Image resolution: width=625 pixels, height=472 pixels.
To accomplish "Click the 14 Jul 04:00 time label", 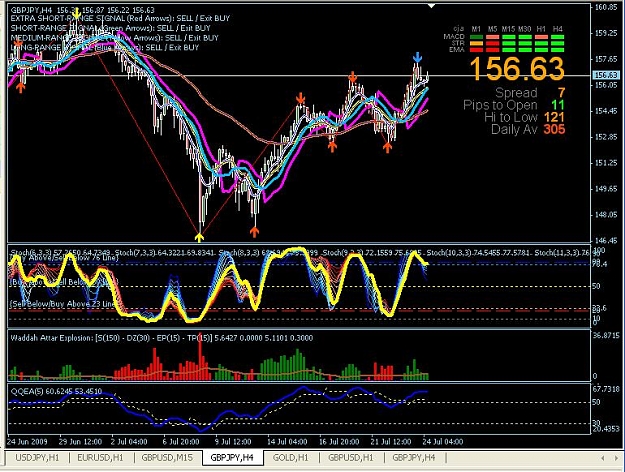I will tap(287, 442).
